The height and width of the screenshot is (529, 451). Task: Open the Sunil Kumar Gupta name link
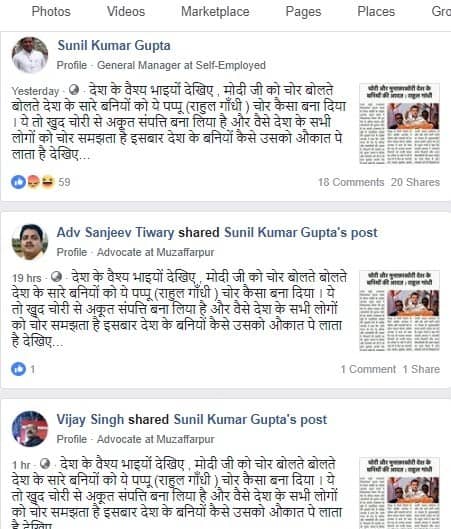coord(114,46)
